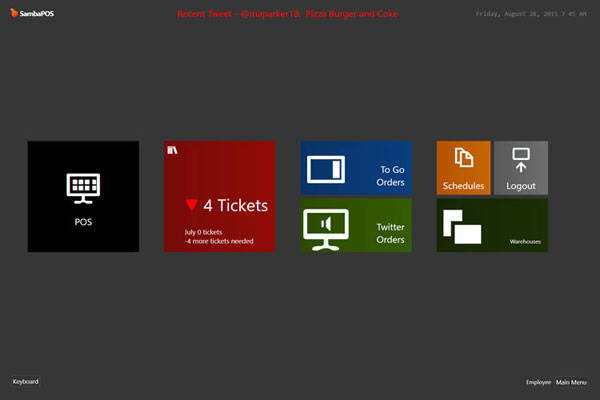This screenshot has height=400, width=600.
Task: Show the on-screen Keyboard
Action: (x=26, y=382)
